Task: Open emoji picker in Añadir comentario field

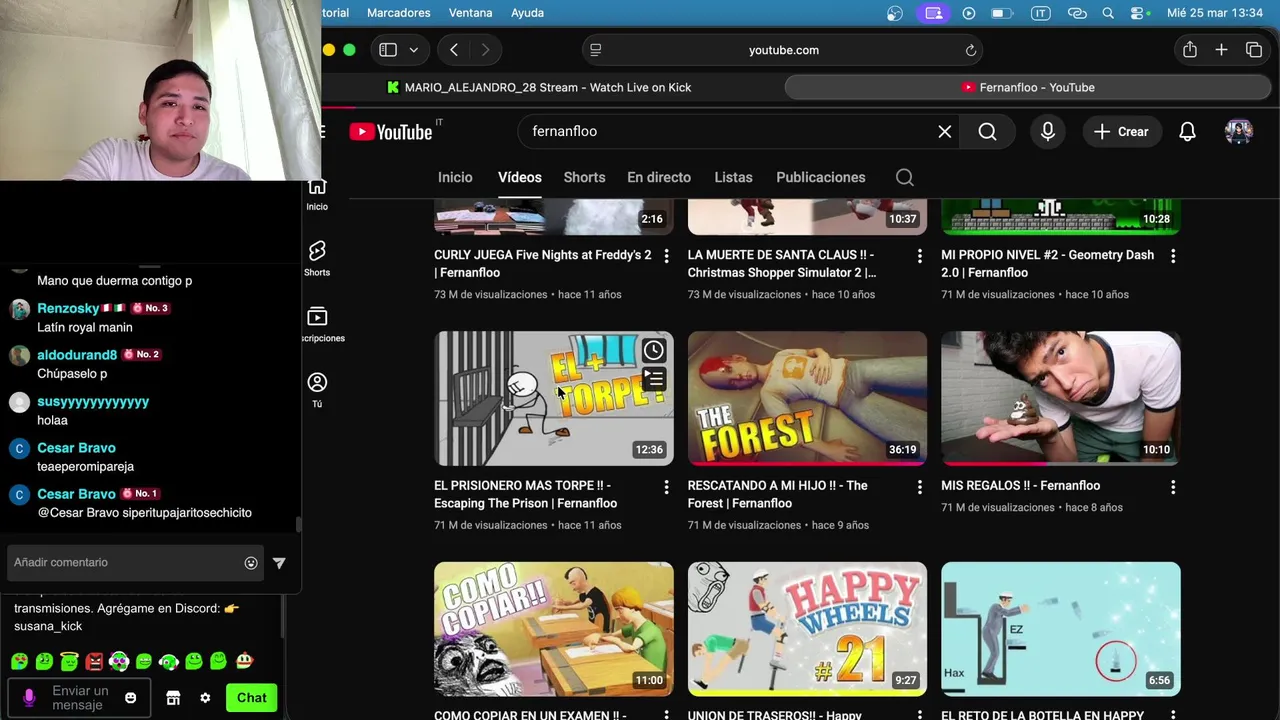Action: coord(251,563)
